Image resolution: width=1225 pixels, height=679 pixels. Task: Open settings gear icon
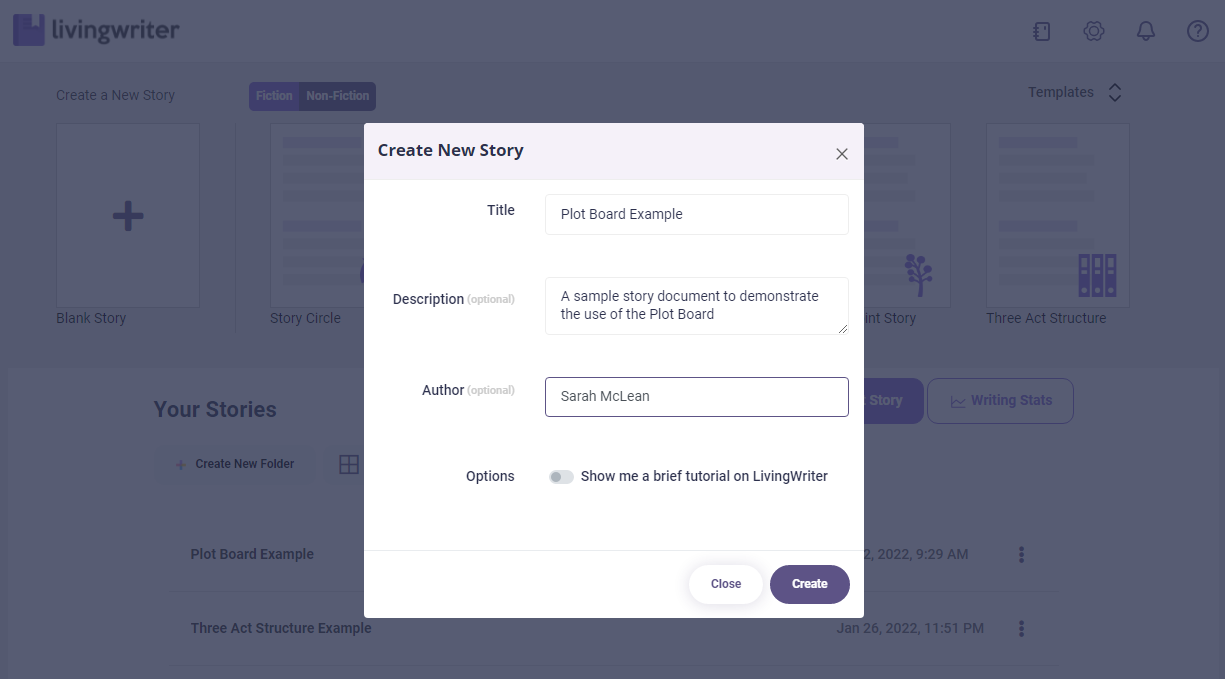(x=1094, y=32)
